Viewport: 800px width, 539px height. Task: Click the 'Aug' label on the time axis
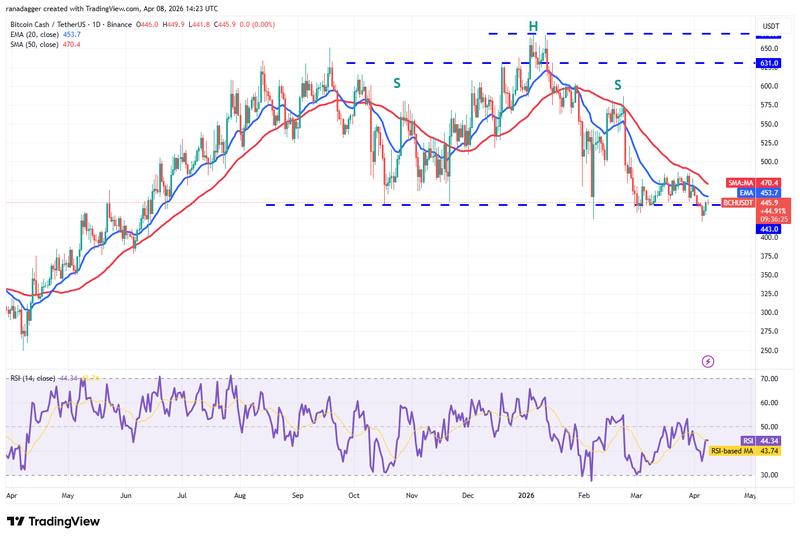point(241,494)
